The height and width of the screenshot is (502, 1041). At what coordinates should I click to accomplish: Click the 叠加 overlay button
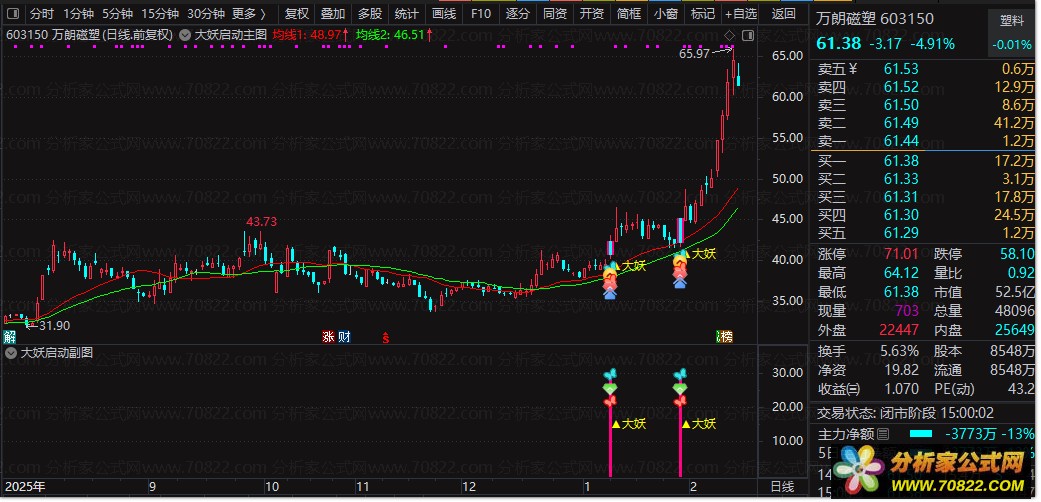click(x=333, y=13)
